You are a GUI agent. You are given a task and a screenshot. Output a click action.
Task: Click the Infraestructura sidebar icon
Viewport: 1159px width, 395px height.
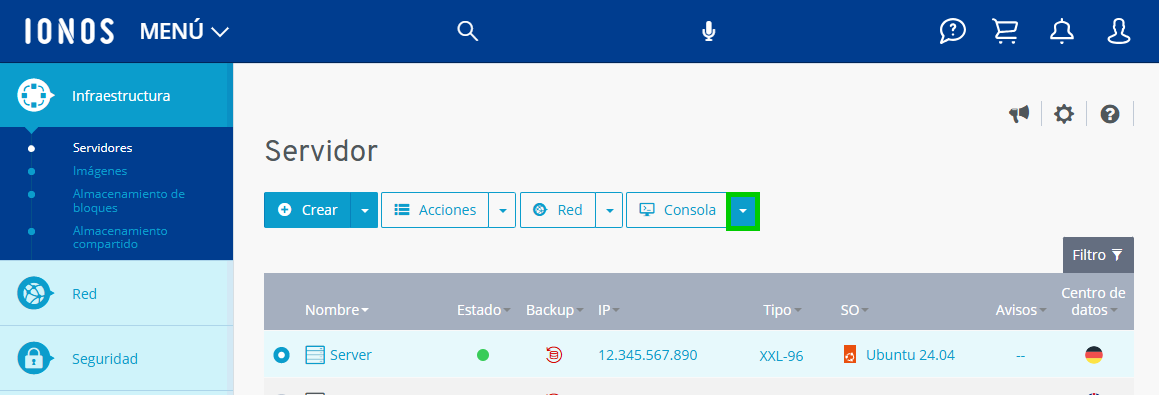tap(34, 95)
